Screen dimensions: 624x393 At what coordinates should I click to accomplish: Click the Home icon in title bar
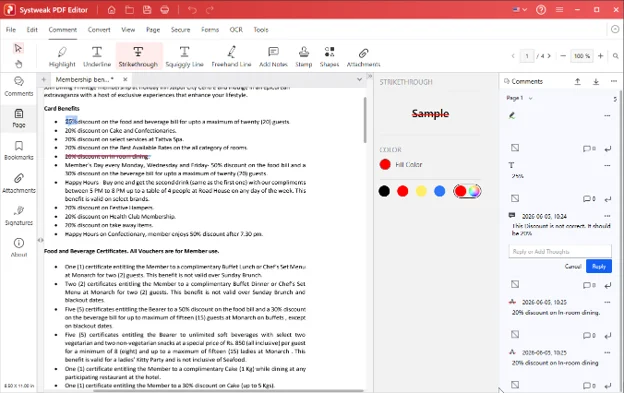click(111, 10)
